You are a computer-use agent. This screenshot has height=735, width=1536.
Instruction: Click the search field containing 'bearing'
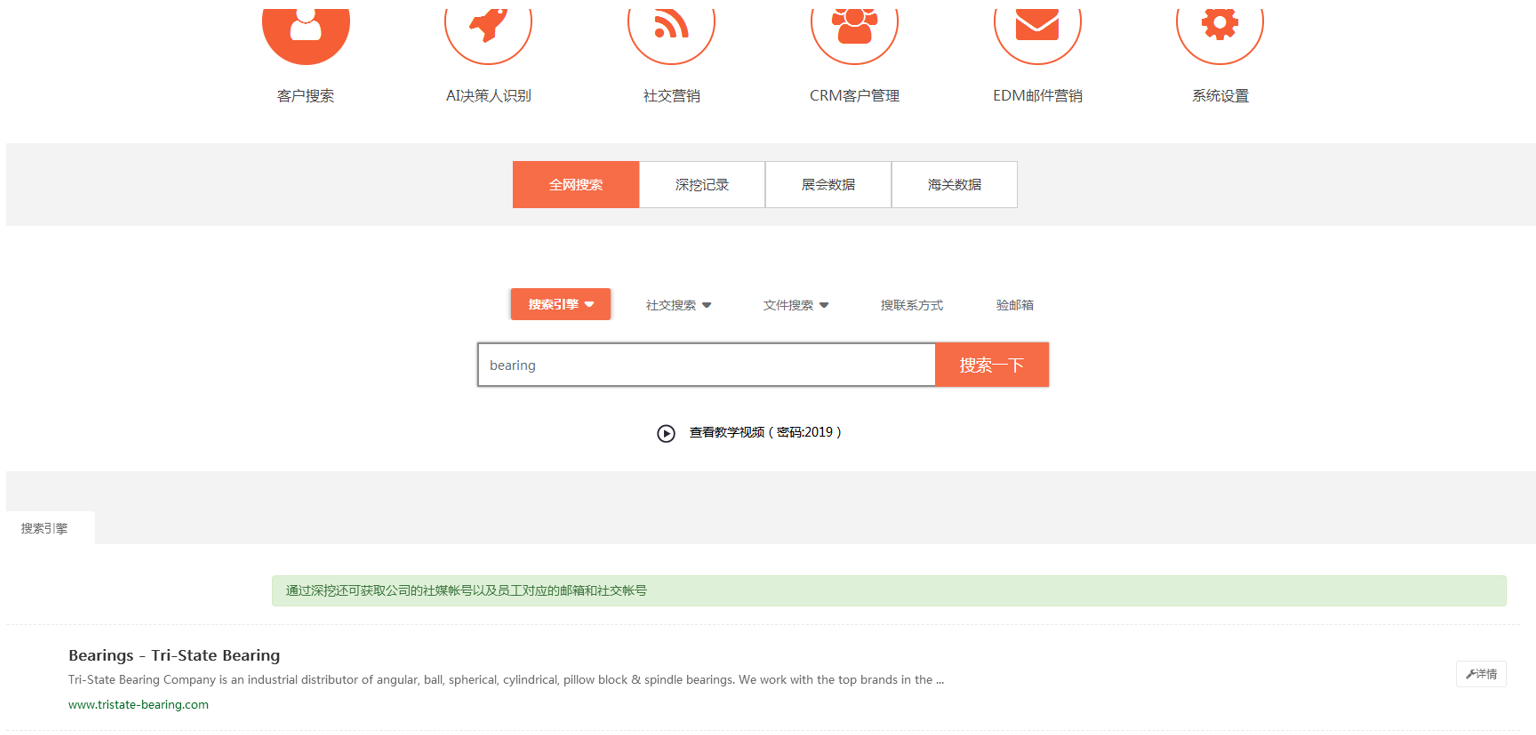click(x=706, y=365)
